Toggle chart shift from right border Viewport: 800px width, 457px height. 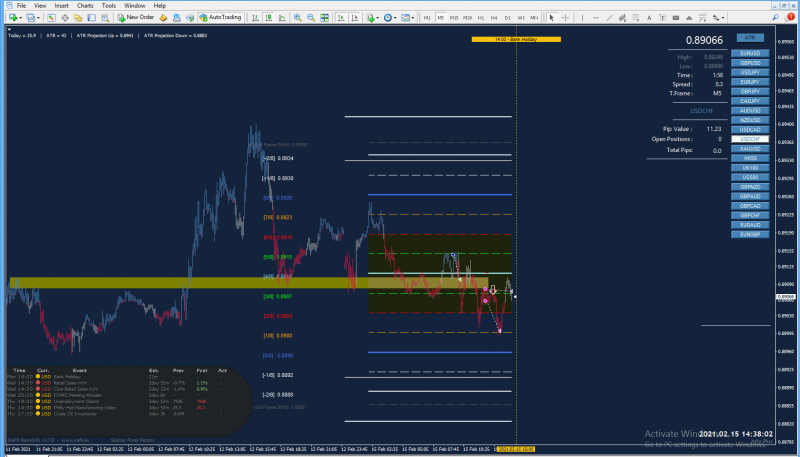point(355,17)
